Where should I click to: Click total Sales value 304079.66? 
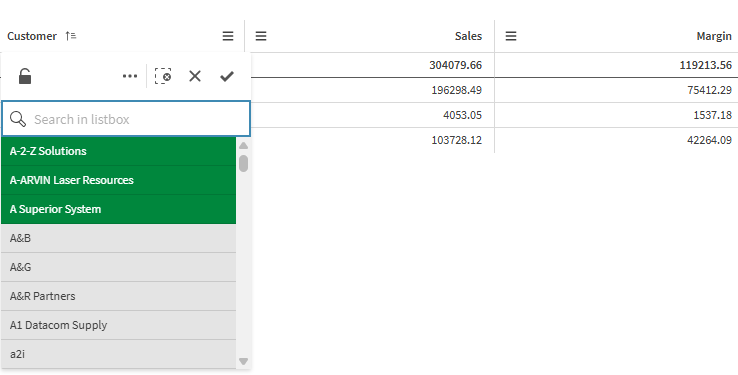[456, 65]
